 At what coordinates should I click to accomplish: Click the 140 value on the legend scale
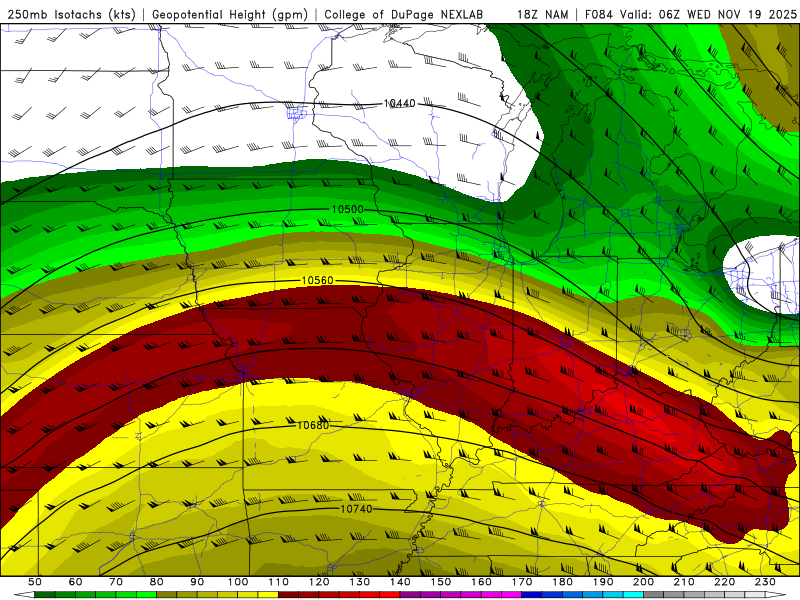[x=400, y=582]
